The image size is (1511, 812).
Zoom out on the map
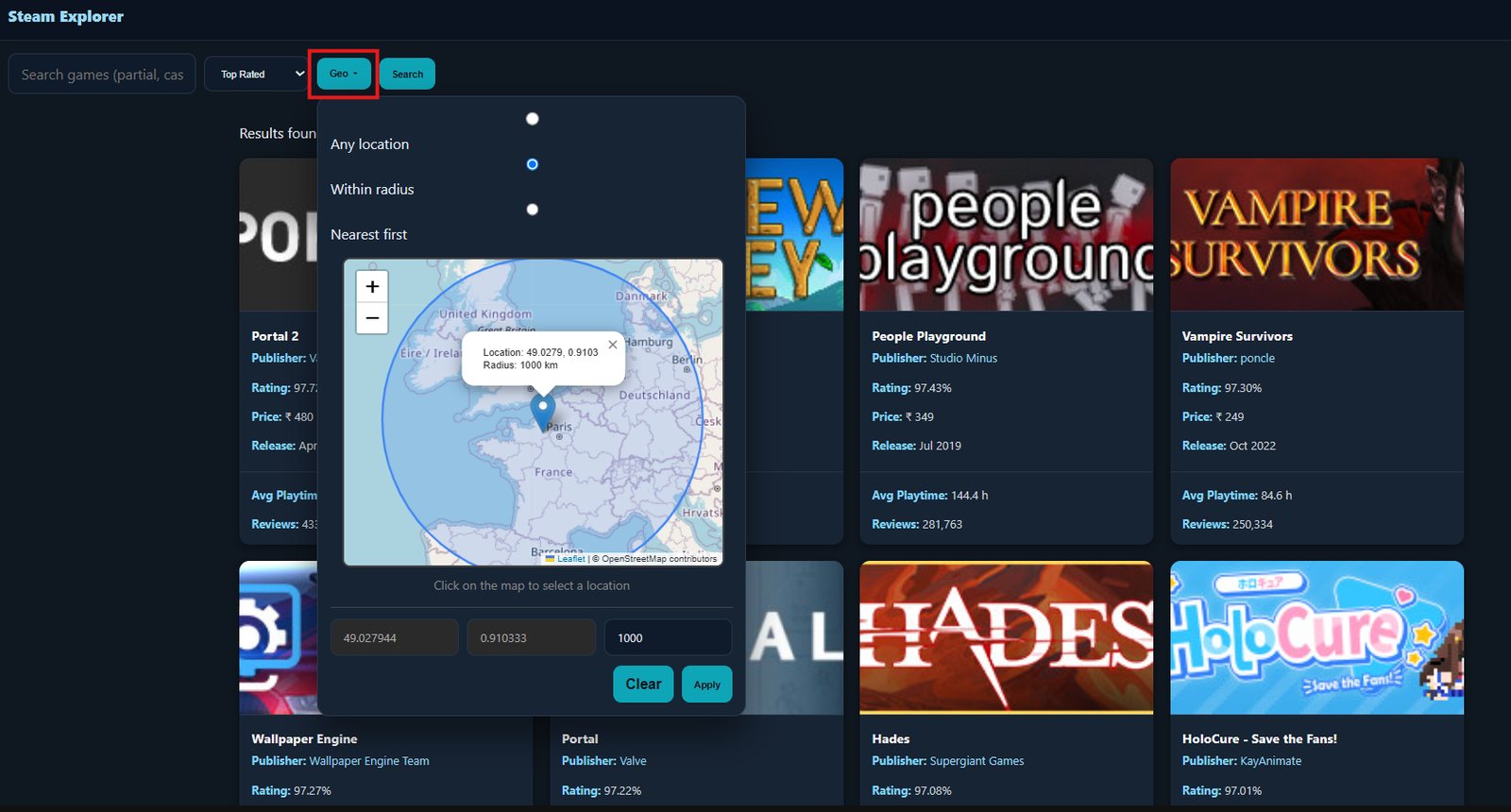[372, 318]
